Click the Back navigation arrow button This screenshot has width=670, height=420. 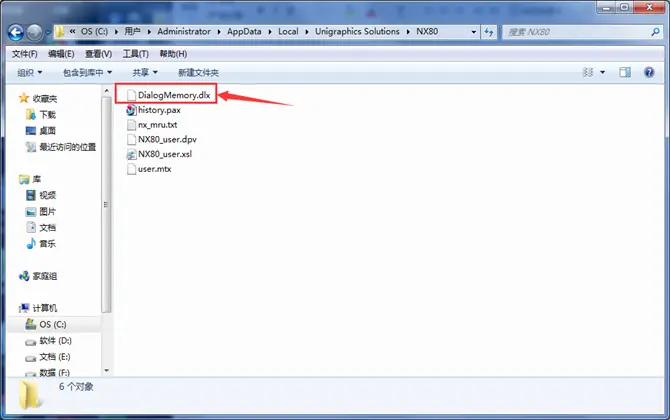coord(16,32)
